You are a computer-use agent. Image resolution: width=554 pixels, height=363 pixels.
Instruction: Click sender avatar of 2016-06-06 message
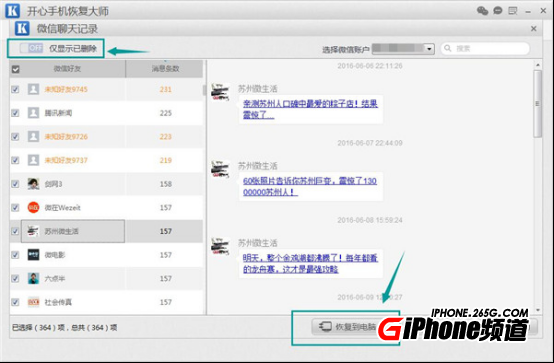click(x=220, y=92)
